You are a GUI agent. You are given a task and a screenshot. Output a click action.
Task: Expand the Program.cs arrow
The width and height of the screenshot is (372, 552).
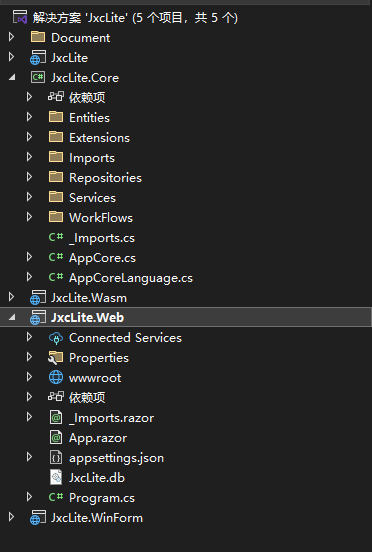click(x=30, y=497)
